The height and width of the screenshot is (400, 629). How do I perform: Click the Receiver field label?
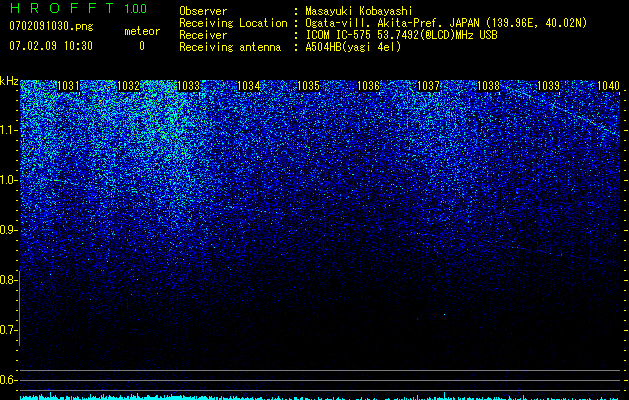pos(203,35)
